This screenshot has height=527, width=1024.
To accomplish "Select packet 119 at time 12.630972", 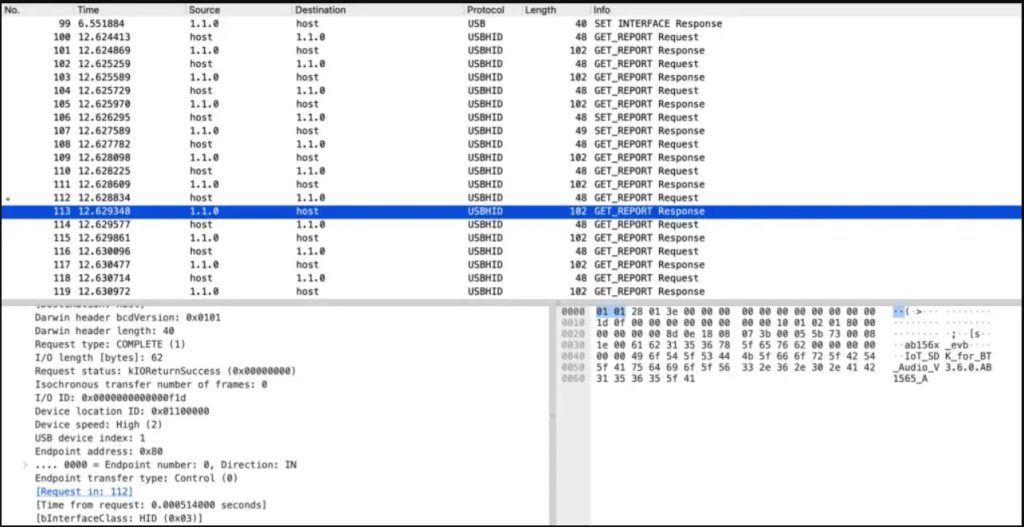I will 511,291.
